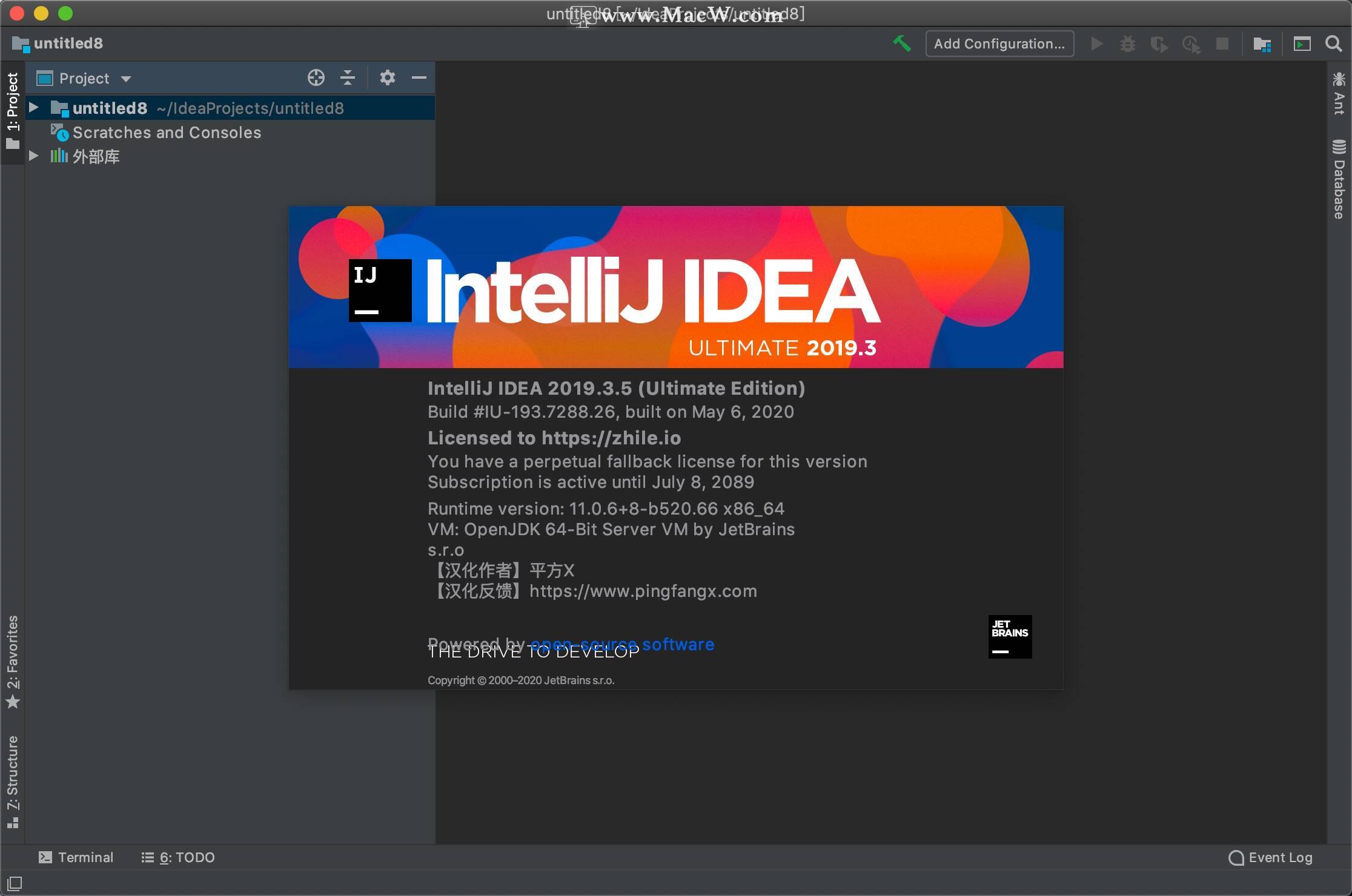1352x896 pixels.
Task: Click the pingfangx.com feedback URL text
Action: 643,591
